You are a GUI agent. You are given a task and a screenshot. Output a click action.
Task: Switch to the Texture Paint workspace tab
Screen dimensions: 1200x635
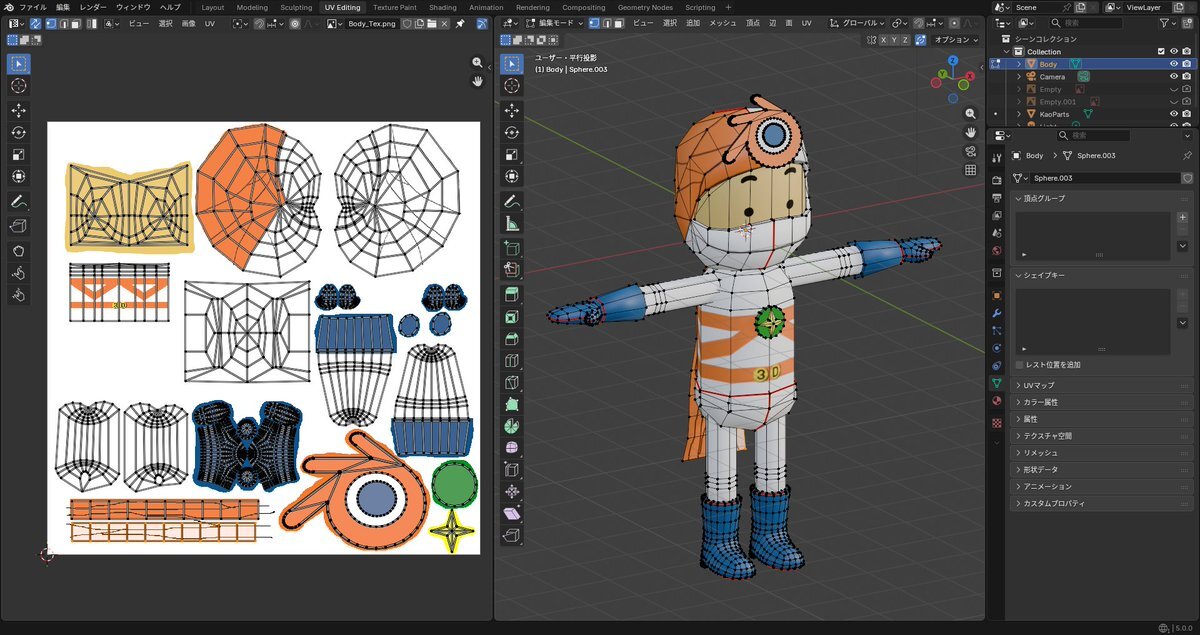click(394, 7)
